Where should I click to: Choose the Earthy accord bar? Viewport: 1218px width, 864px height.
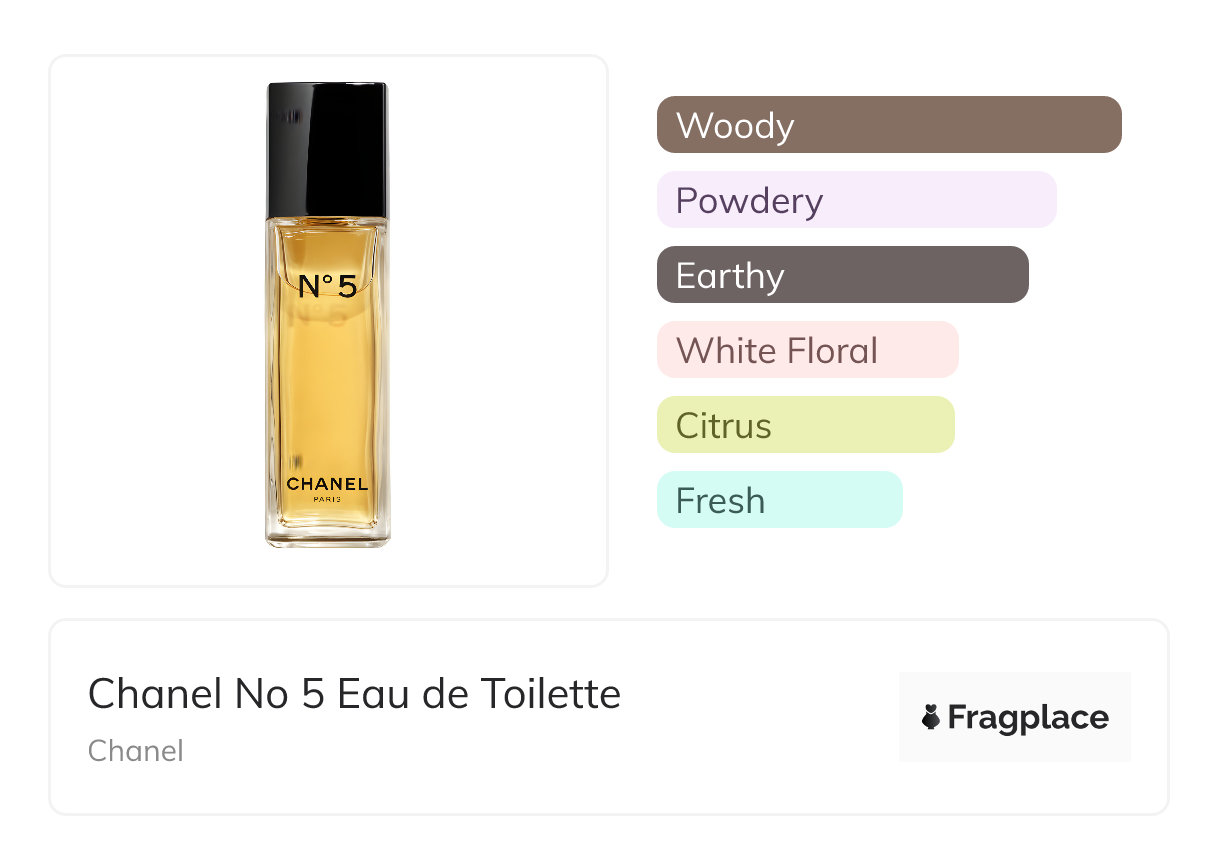coord(842,275)
